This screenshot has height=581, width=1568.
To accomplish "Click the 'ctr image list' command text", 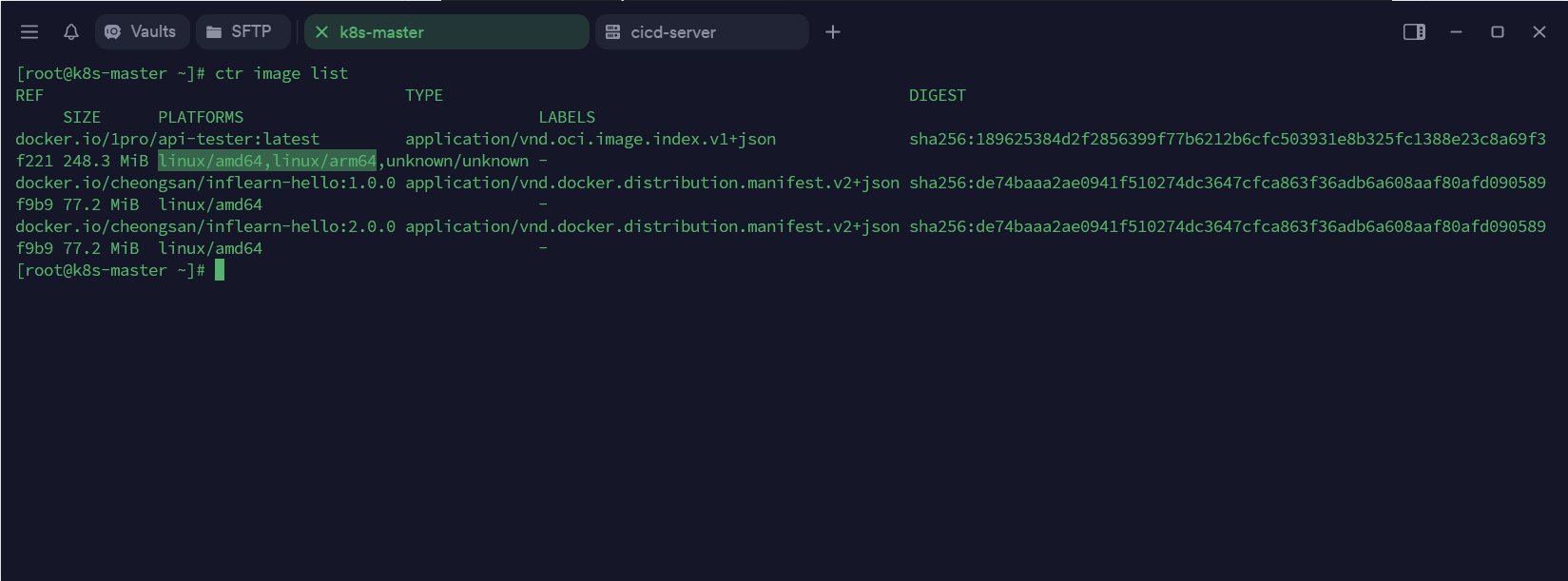I will pos(281,74).
